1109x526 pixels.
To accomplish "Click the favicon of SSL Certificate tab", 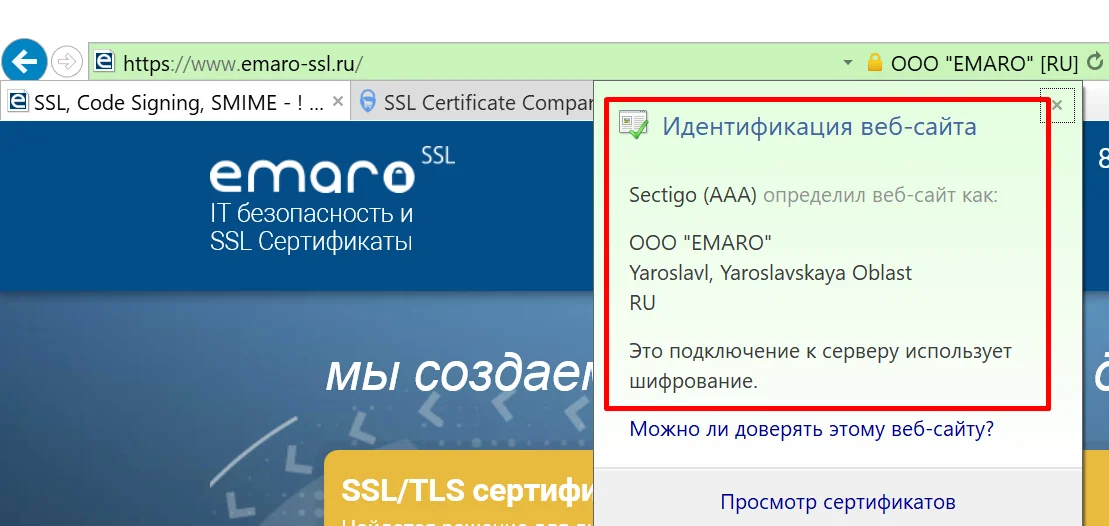I will (367, 102).
